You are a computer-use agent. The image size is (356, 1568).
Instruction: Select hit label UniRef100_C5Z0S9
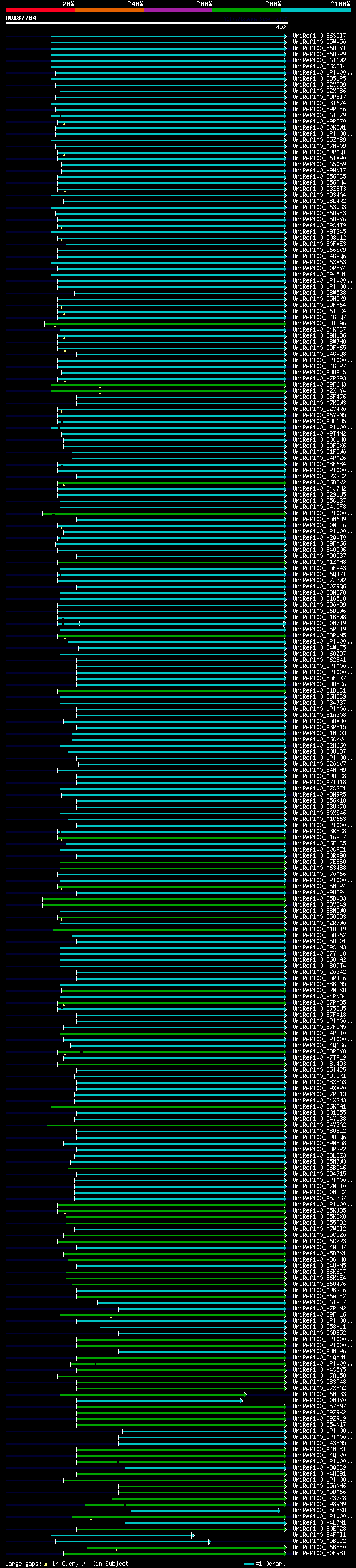click(319, 140)
